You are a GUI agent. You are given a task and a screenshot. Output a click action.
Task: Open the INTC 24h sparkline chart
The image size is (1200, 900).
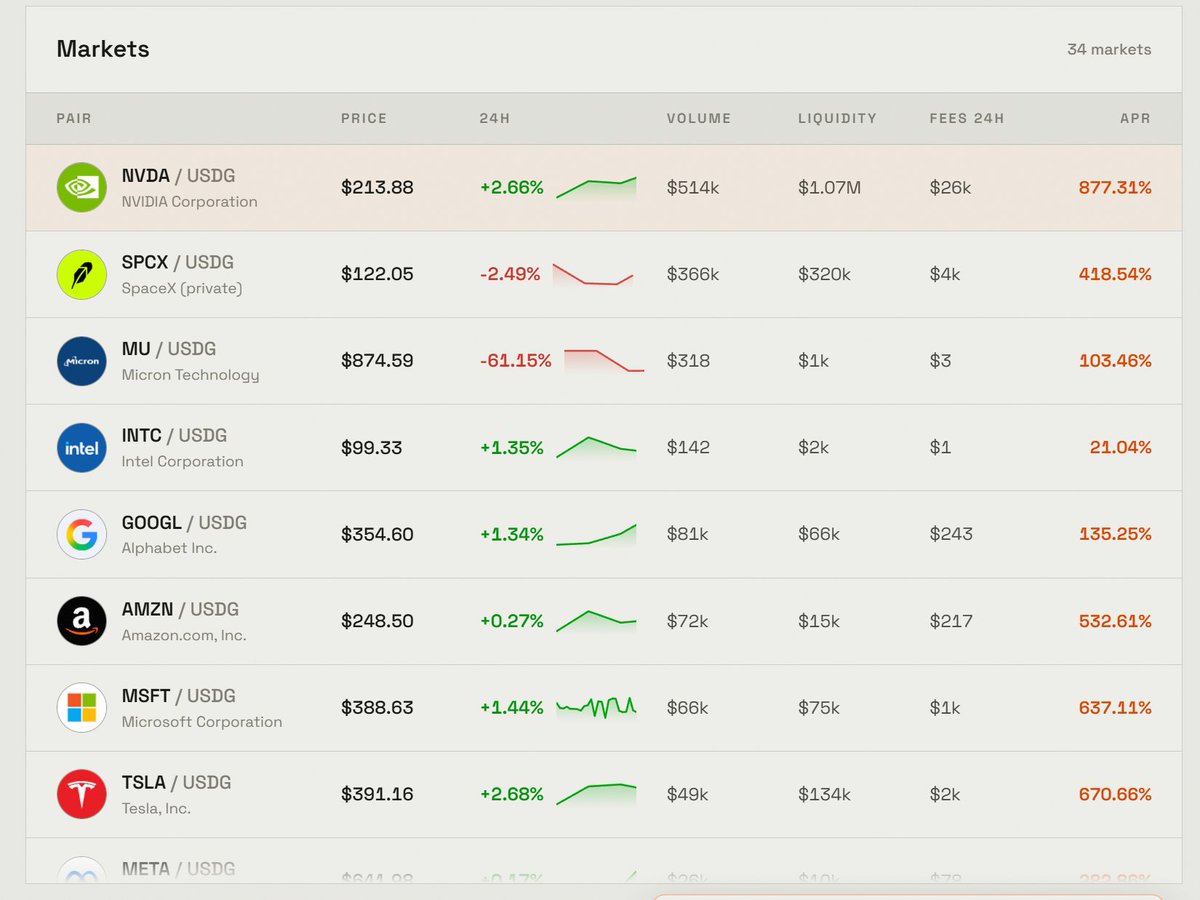pyautogui.click(x=596, y=448)
